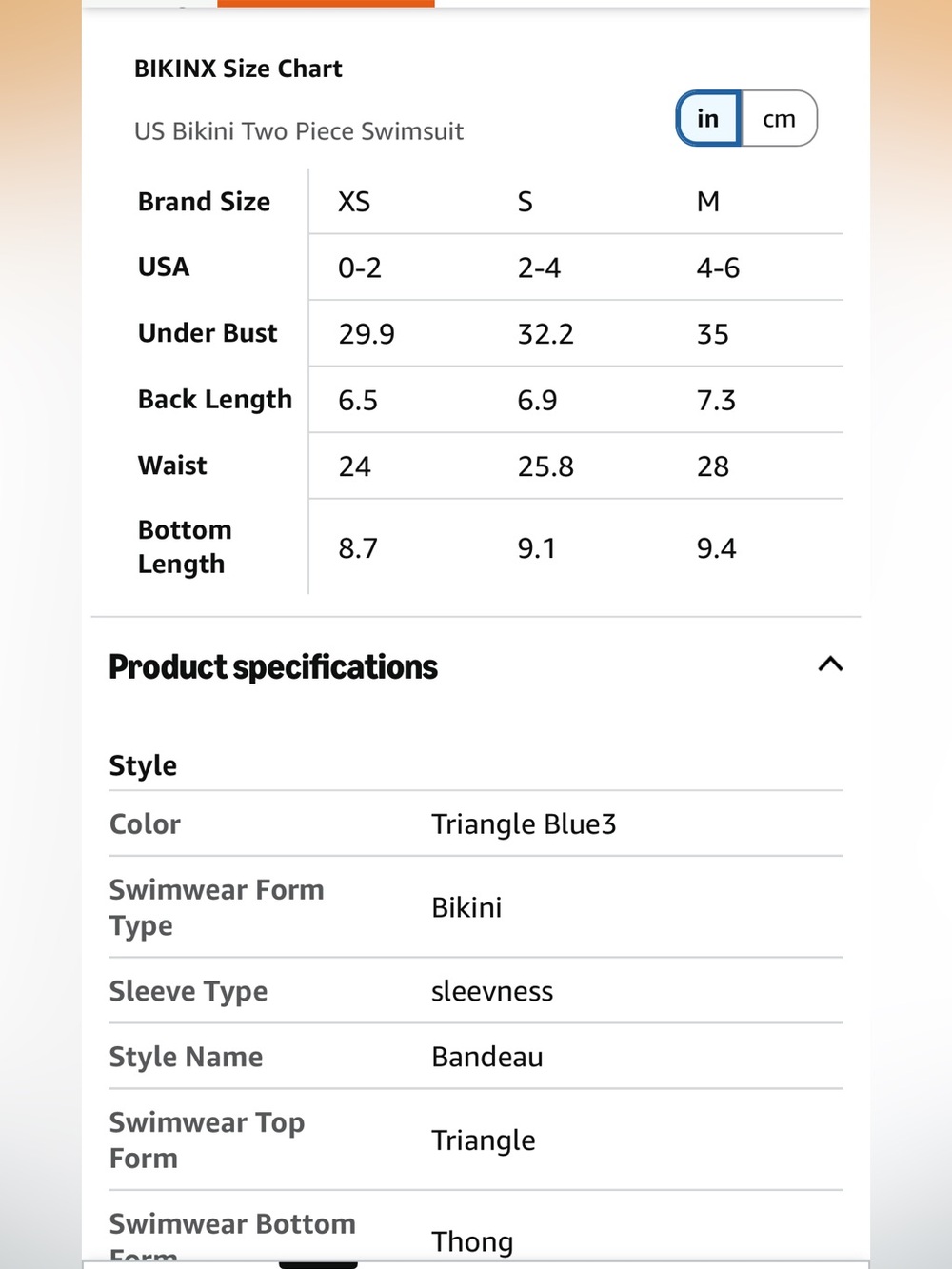952x1269 pixels.
Task: Click the Back Length row label
Action: [215, 400]
